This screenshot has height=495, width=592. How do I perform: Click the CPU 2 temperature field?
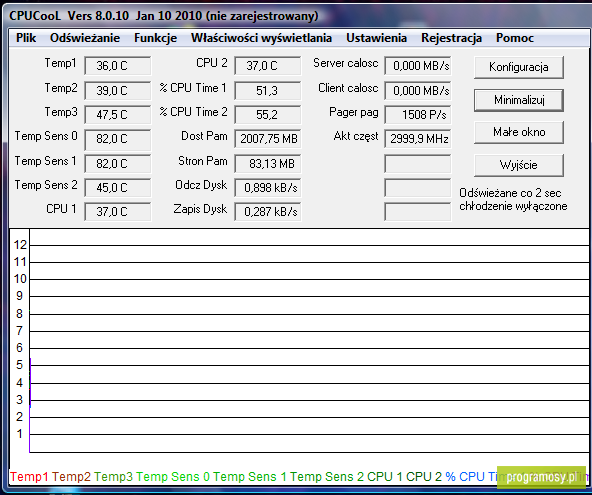coord(268,66)
